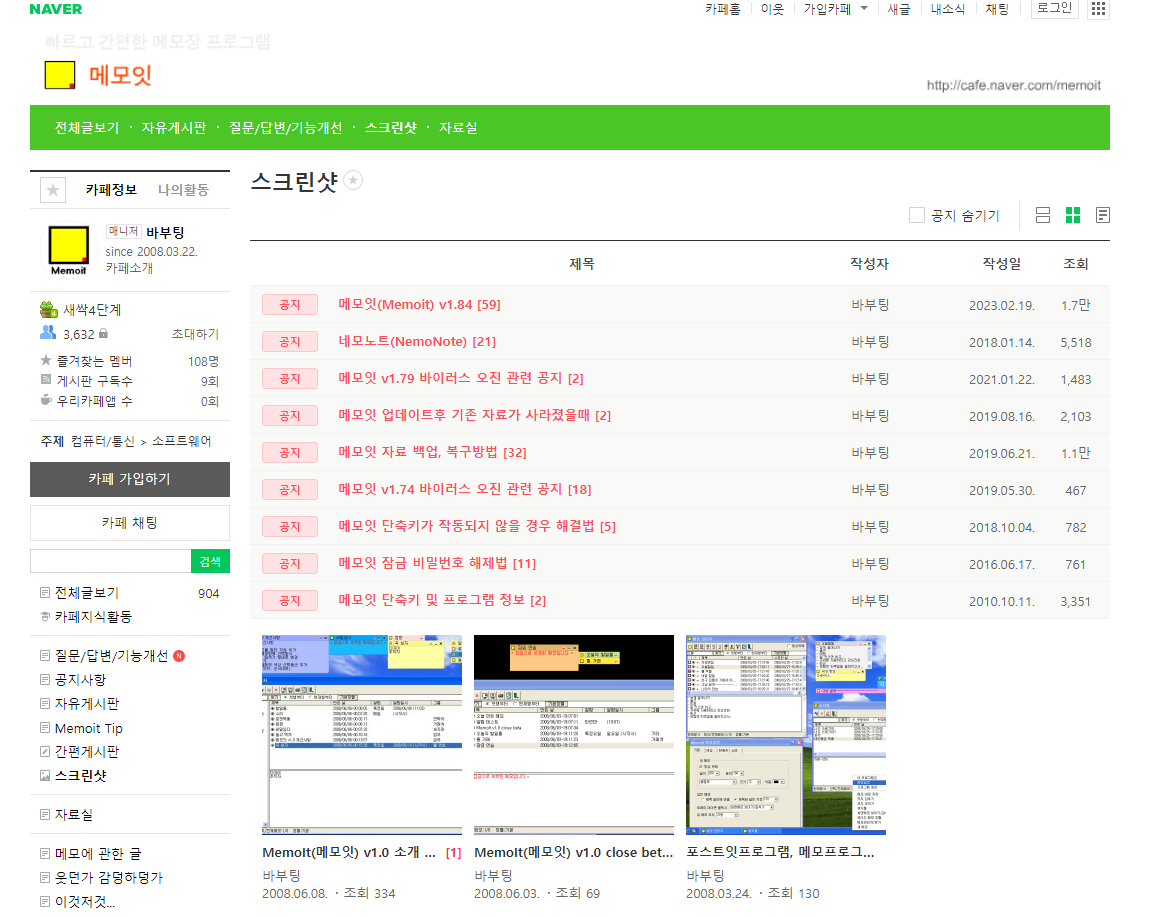The image size is (1161, 917).
Task: Select the 카페정보 tab
Action: click(x=111, y=190)
